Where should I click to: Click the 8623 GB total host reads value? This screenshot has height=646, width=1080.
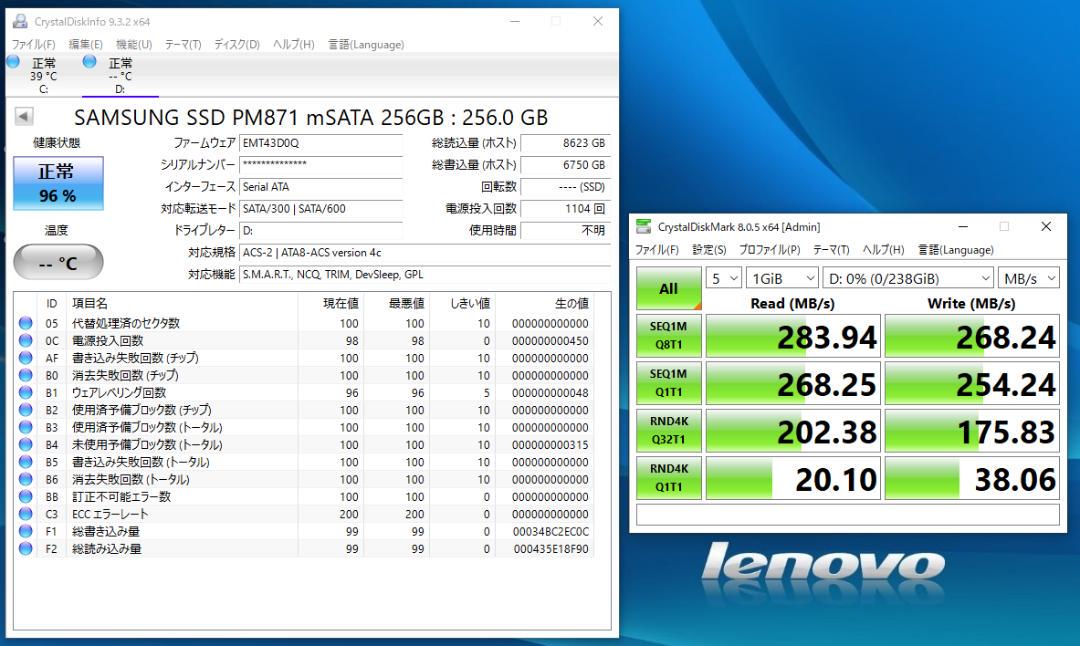coord(565,143)
